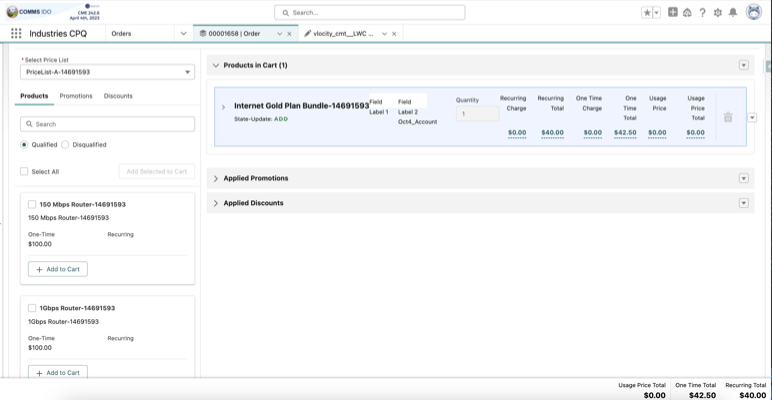Switch to the 00001658 | Order tab

pyautogui.click(x=234, y=33)
